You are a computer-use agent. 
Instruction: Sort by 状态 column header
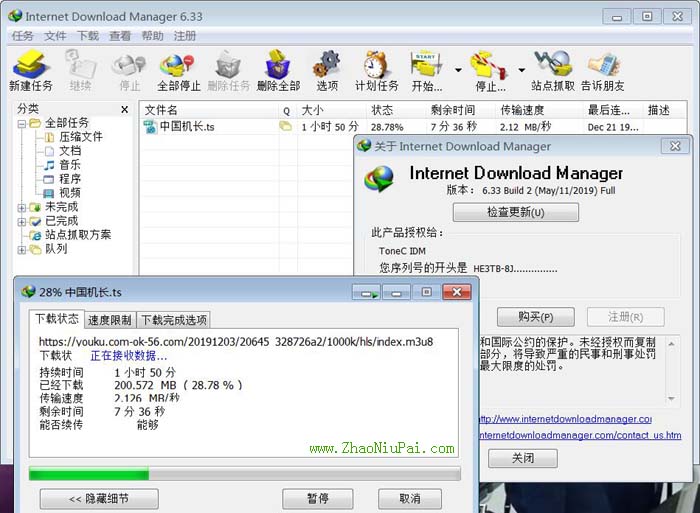click(396, 110)
